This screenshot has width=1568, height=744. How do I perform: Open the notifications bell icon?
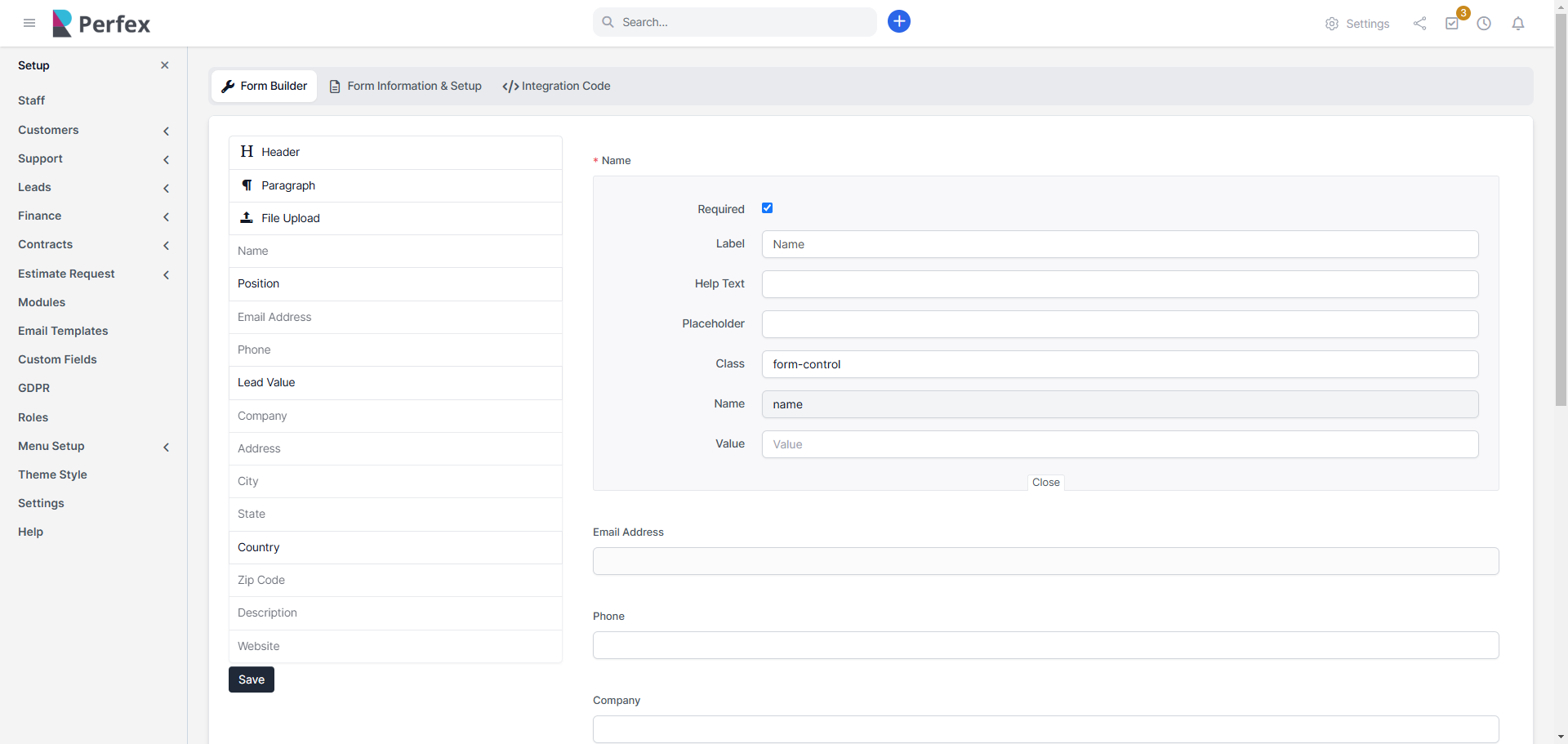click(x=1517, y=24)
